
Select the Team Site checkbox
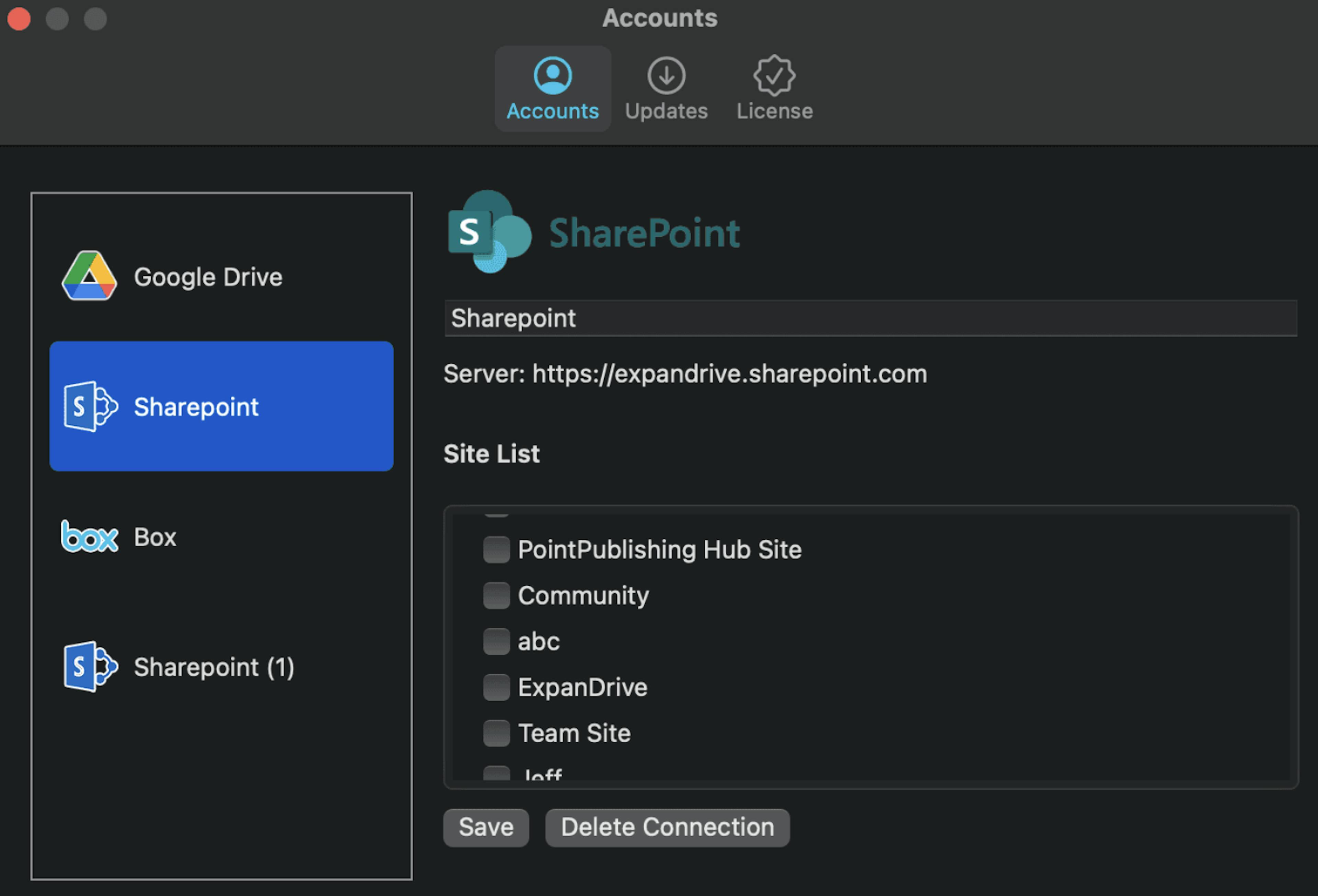(x=496, y=733)
